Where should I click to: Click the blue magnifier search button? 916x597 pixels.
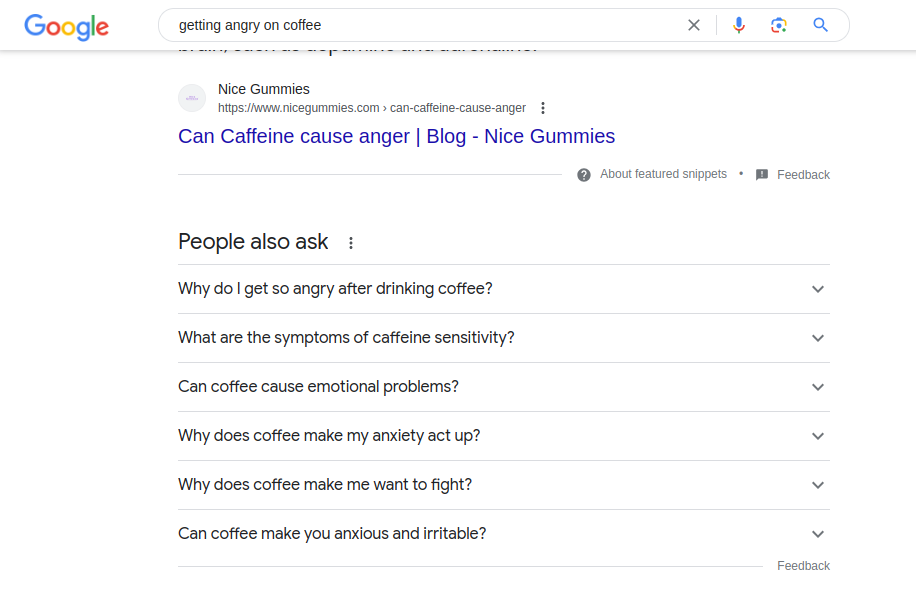coord(821,25)
